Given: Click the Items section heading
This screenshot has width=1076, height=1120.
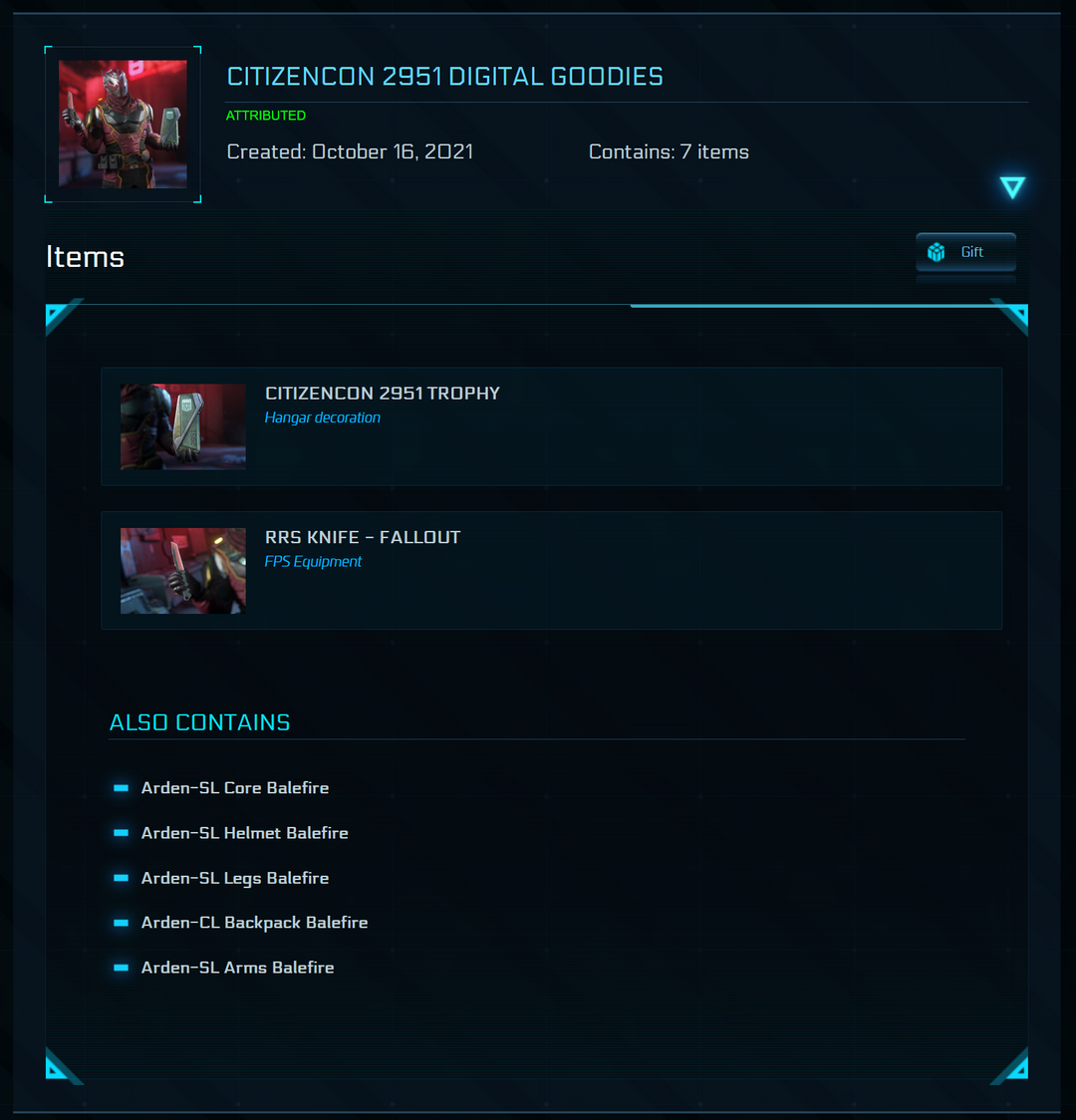Looking at the screenshot, I should click(85, 257).
